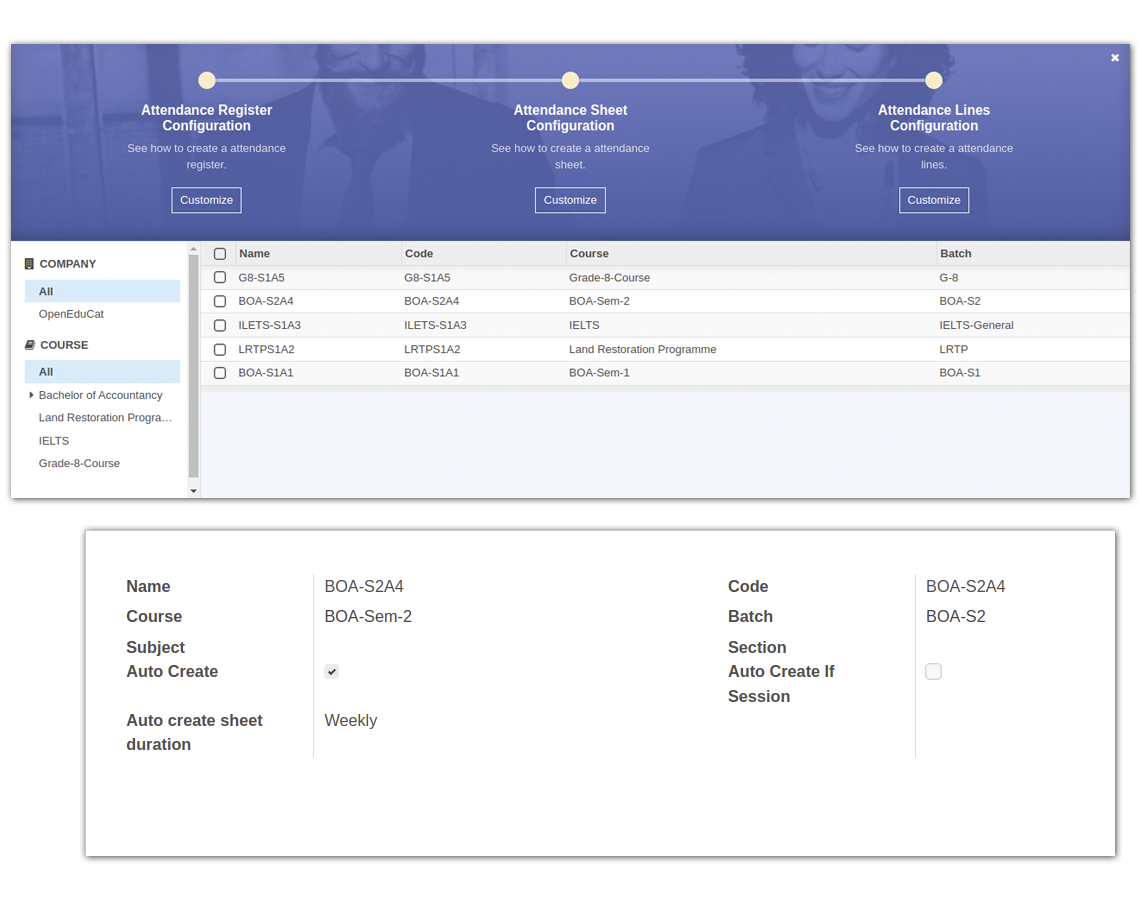This screenshot has height=900, width=1140.
Task: Click the Attendance Register Configuration step circle
Action: click(206, 79)
